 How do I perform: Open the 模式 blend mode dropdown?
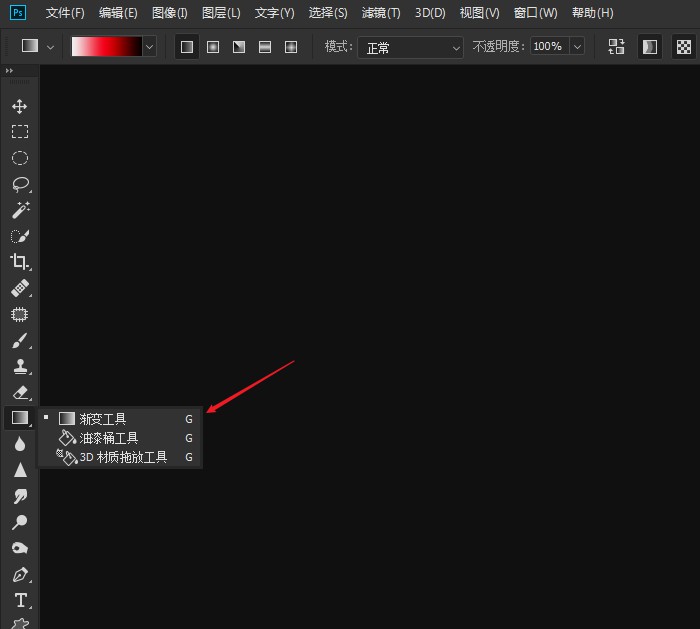click(x=410, y=47)
